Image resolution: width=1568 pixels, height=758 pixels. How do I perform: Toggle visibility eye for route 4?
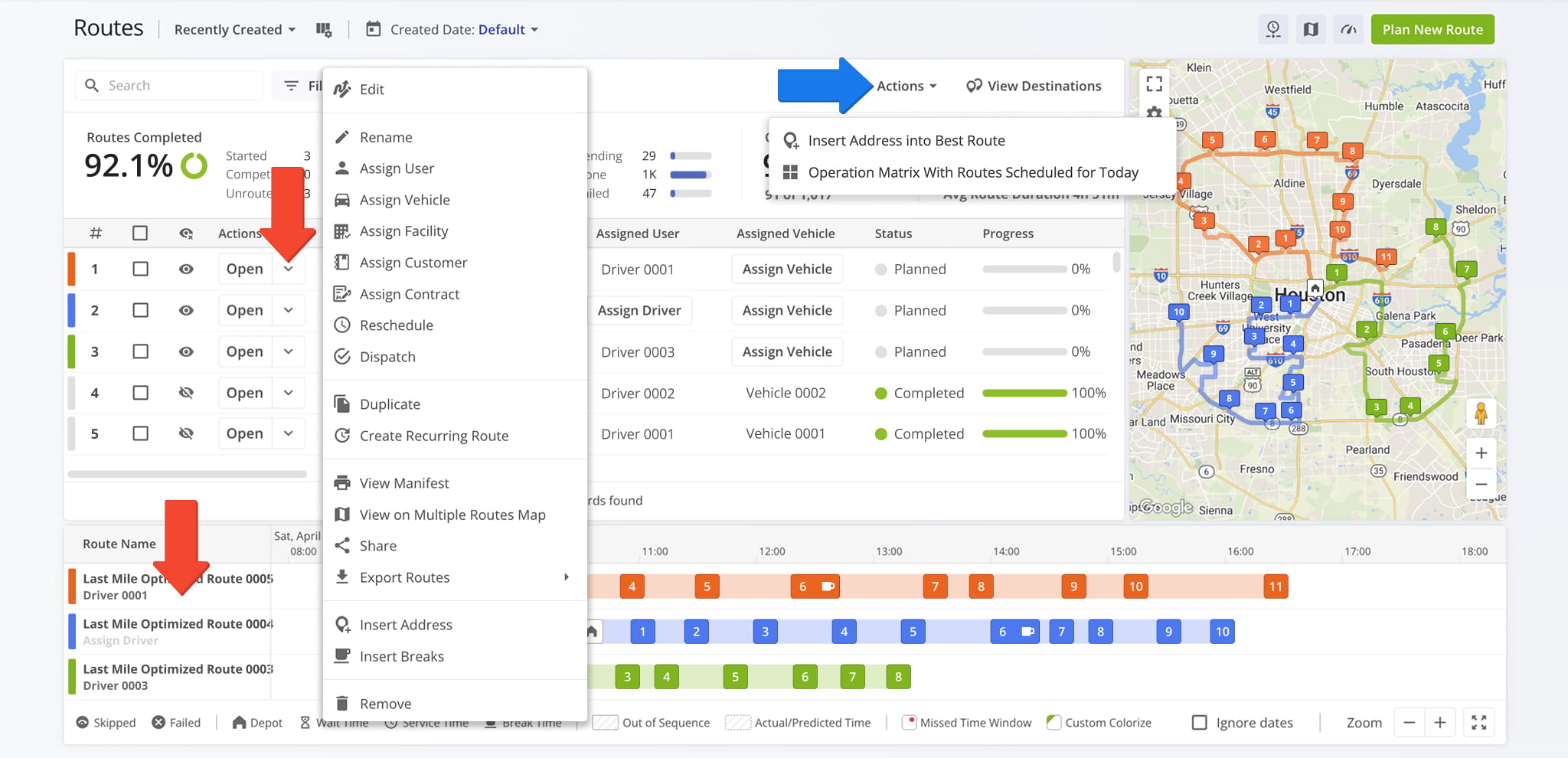(x=186, y=392)
